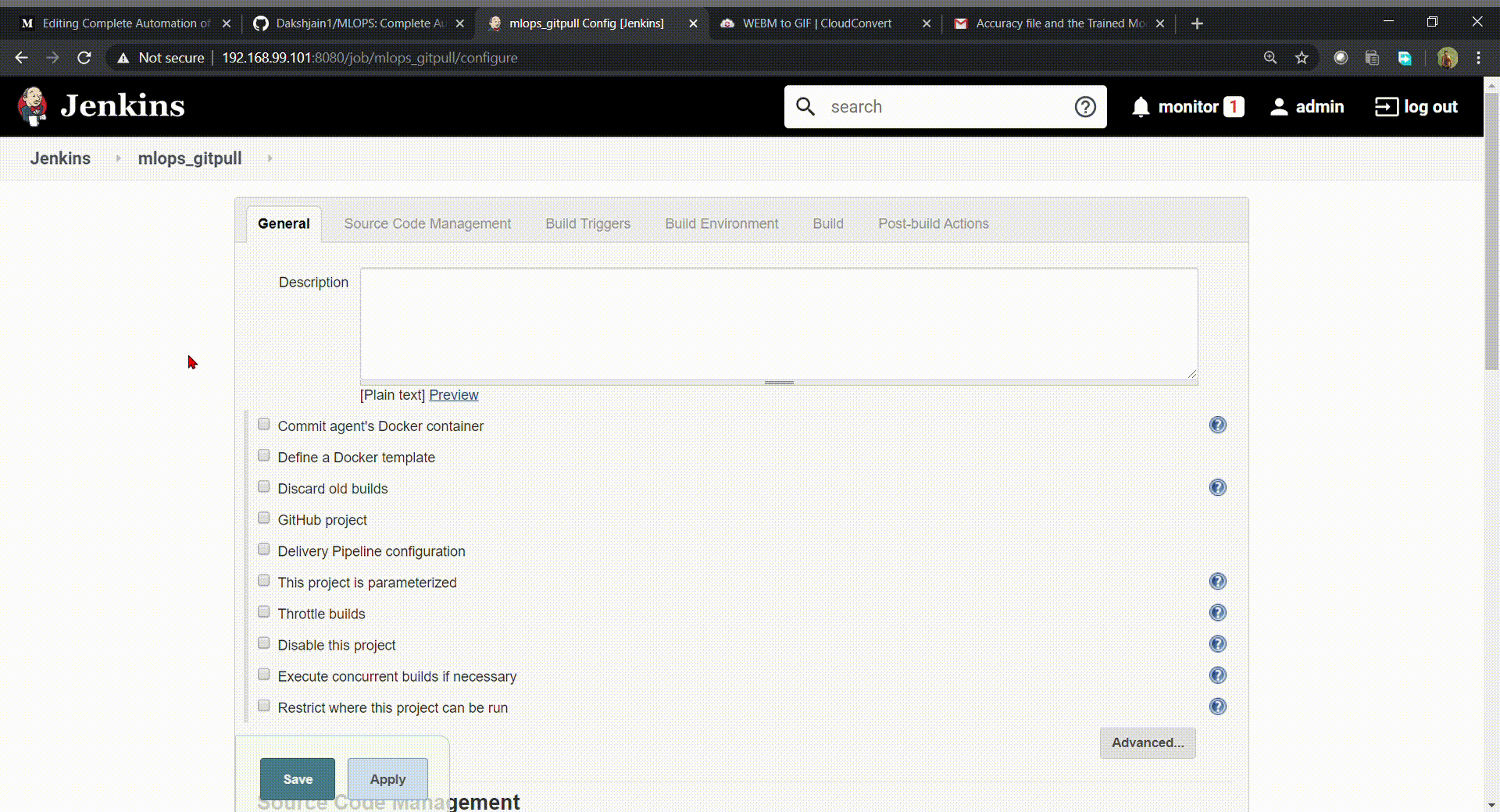Show help for This project is parameterized
This screenshot has width=1500, height=812.
(1217, 581)
